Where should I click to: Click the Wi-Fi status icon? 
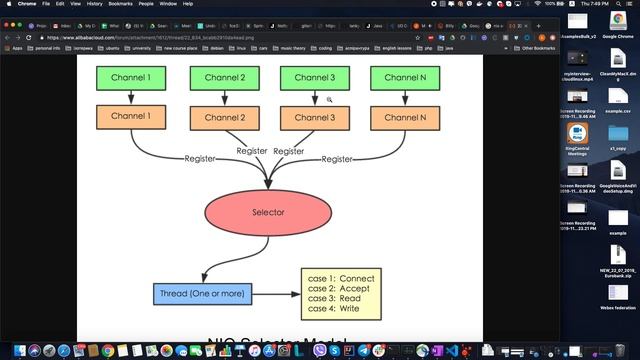click(x=538, y=4)
